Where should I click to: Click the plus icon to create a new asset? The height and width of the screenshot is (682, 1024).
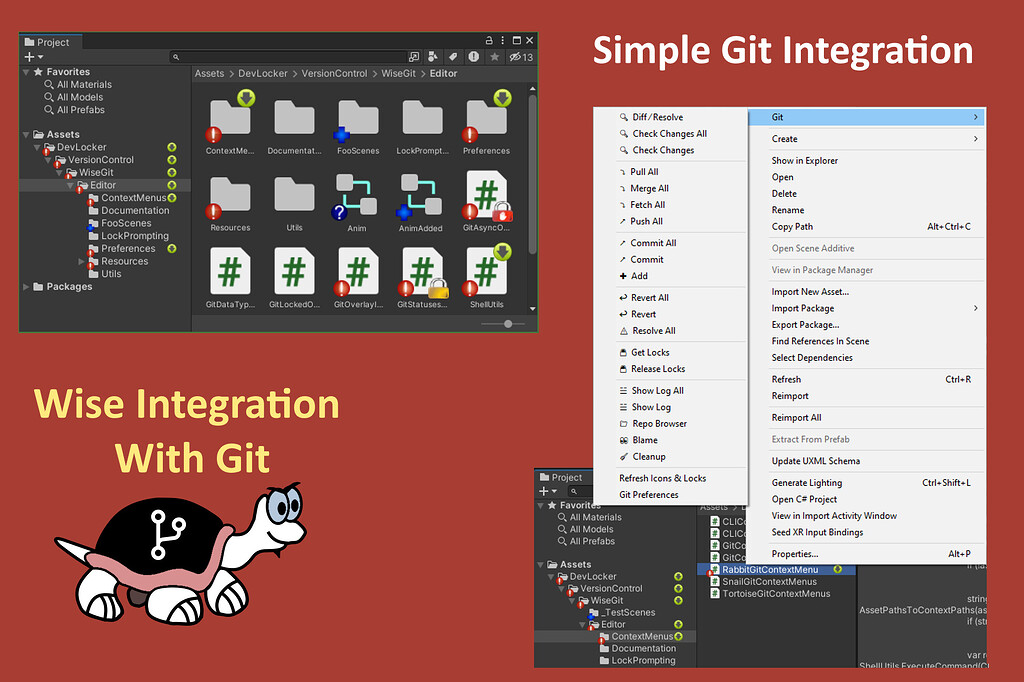point(28,55)
